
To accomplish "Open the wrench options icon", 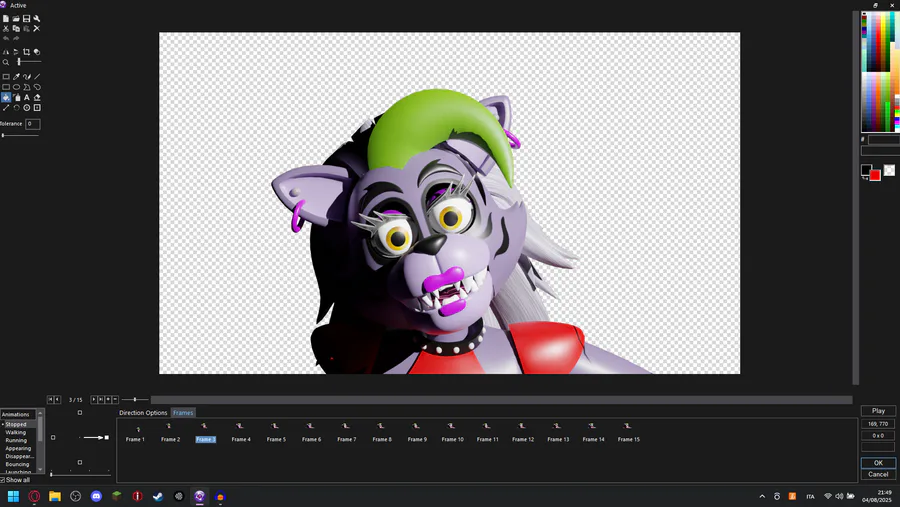I will [x=37, y=19].
